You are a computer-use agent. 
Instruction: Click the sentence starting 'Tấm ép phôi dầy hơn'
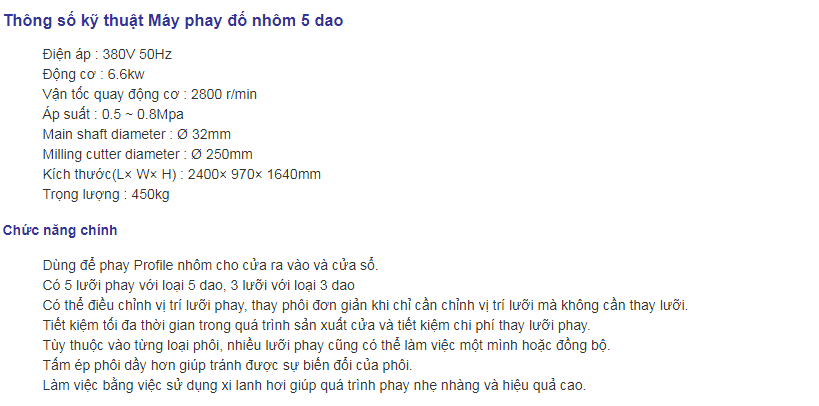click(228, 366)
